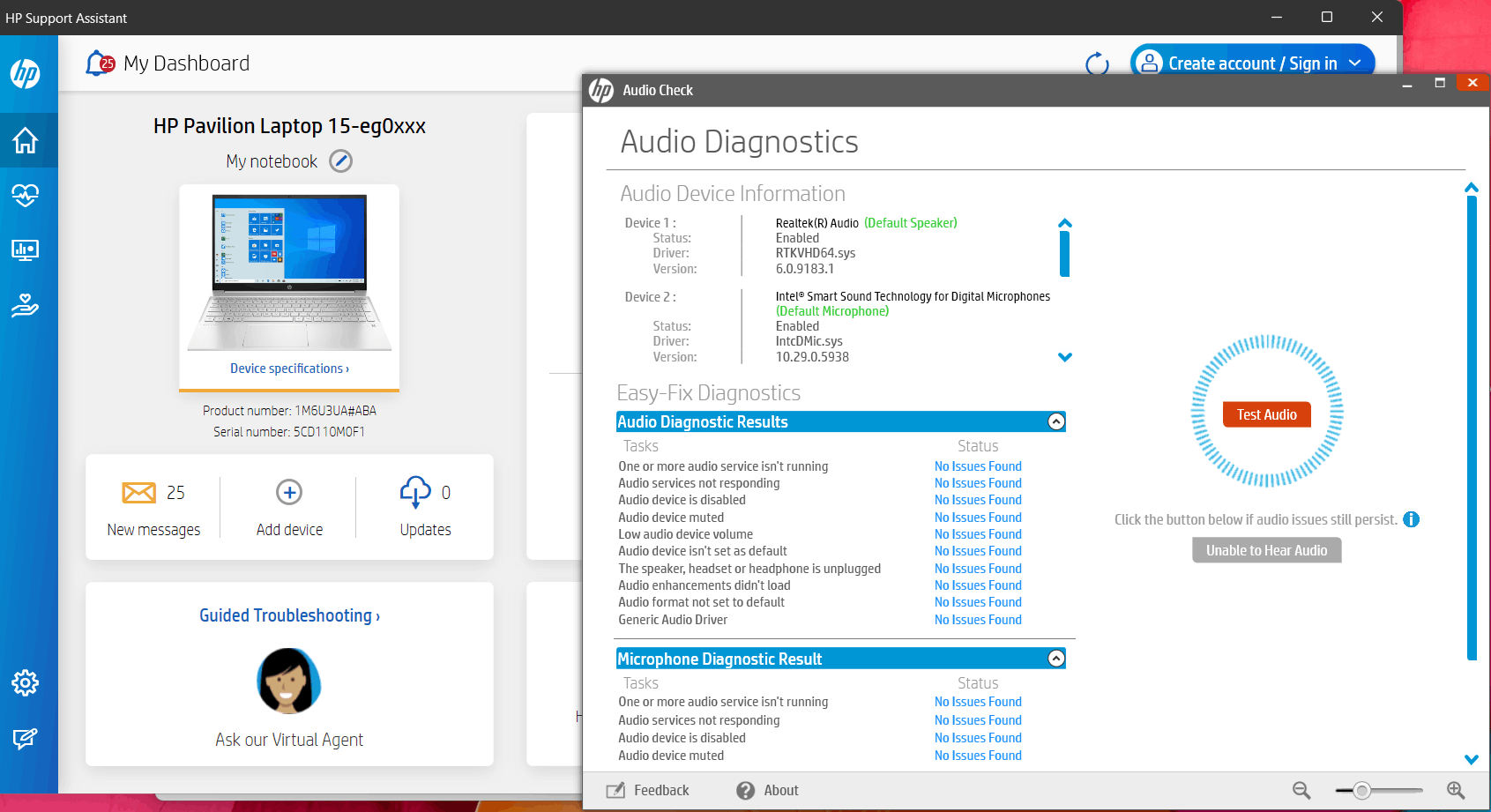Zoom out with magnifier minus icon
Image resolution: width=1491 pixels, height=812 pixels.
click(1301, 791)
